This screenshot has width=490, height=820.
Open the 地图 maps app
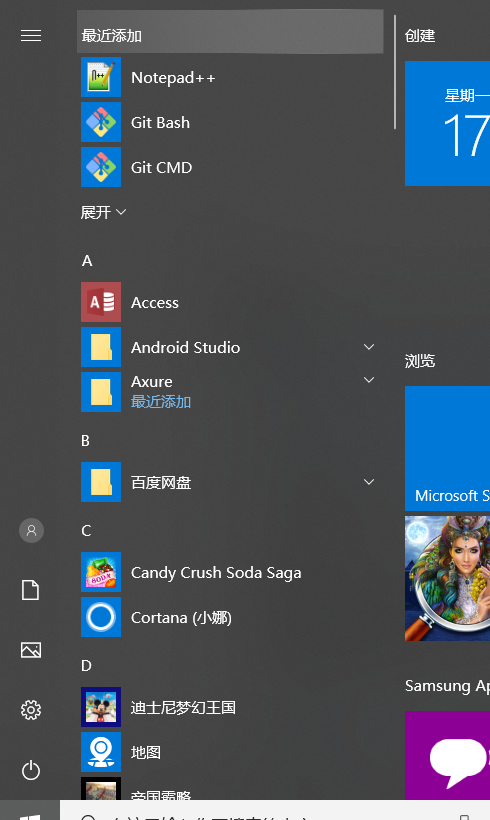pos(230,752)
